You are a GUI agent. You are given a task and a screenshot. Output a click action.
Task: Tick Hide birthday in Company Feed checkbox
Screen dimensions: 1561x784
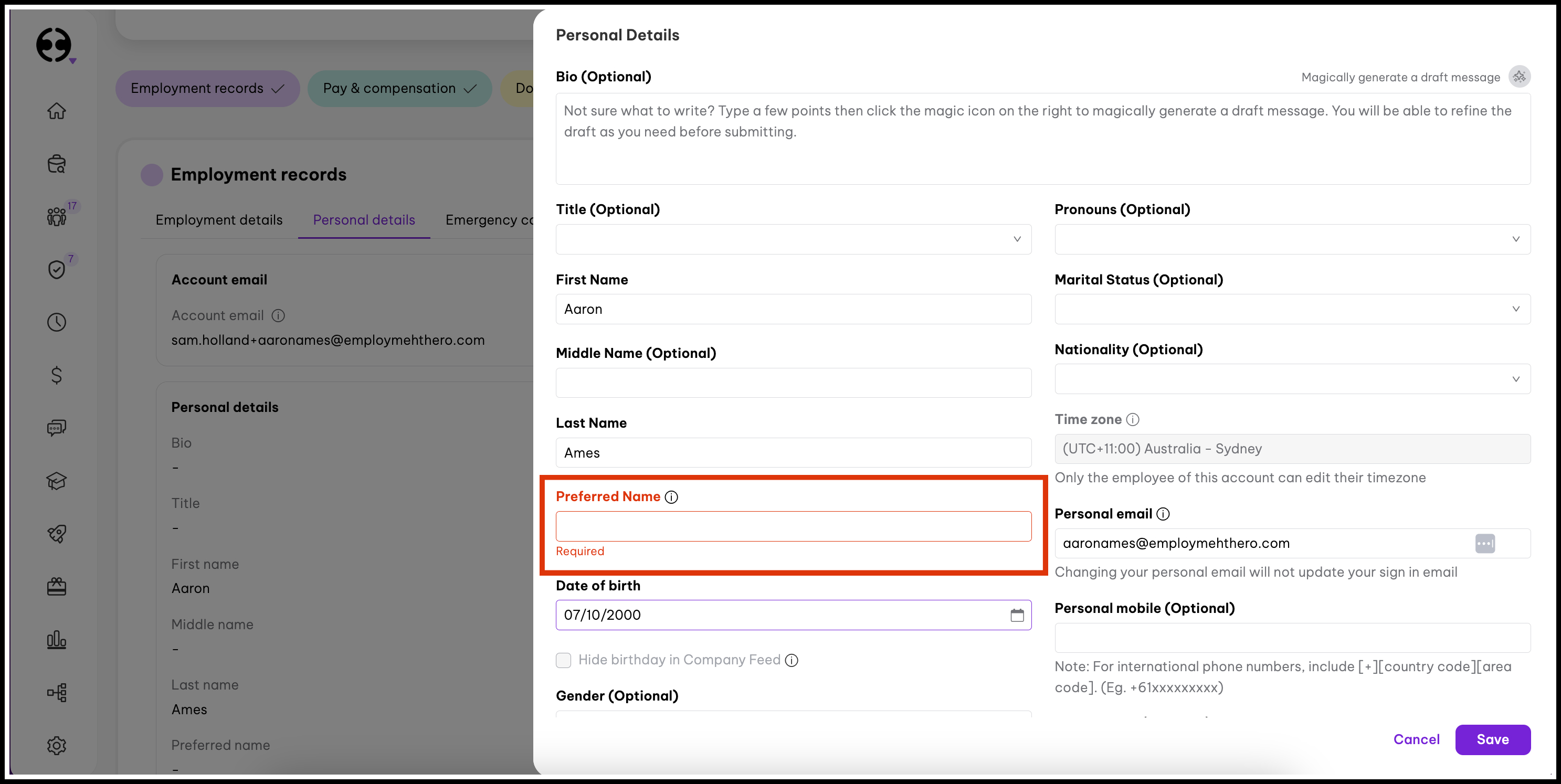[564, 660]
